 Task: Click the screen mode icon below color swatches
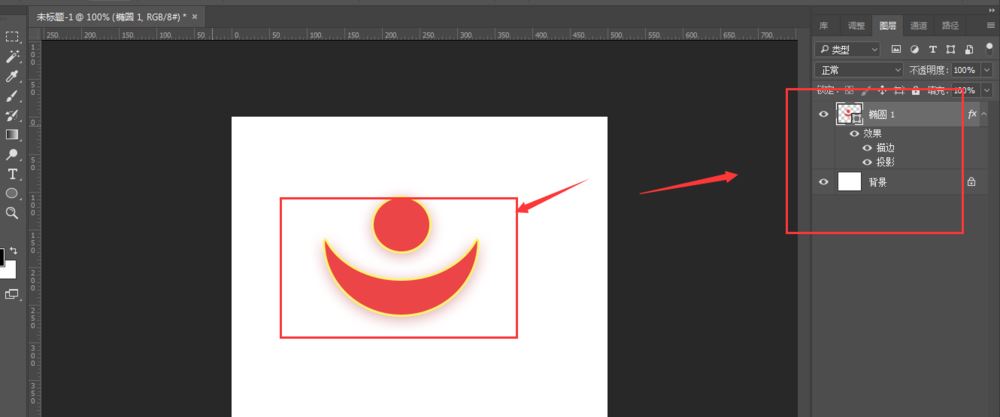pos(12,294)
